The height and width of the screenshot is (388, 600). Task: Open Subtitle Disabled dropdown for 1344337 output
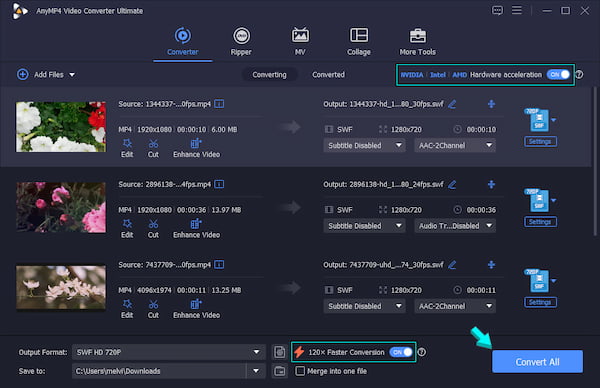coord(364,145)
